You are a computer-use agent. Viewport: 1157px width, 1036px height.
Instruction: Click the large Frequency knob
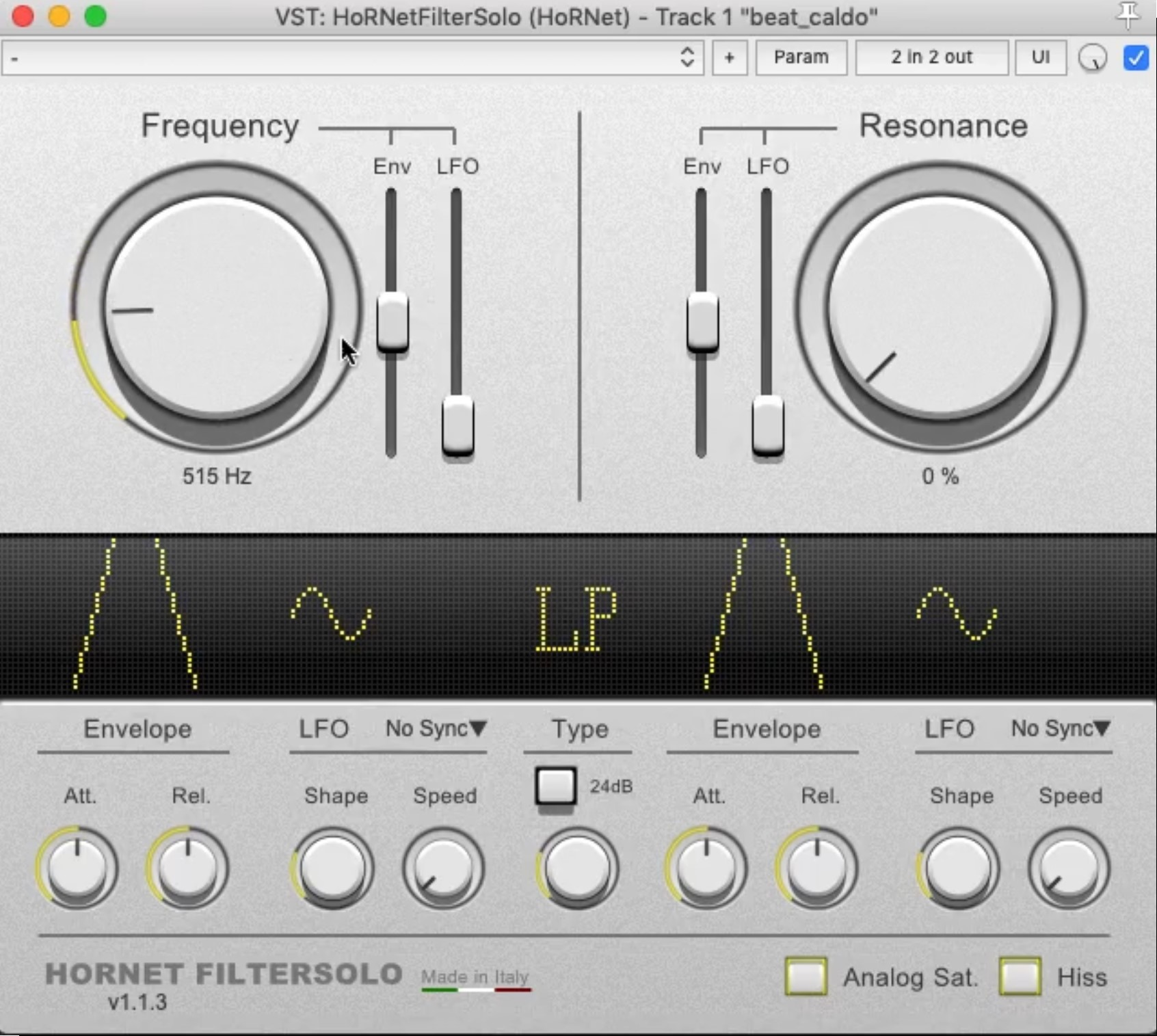pos(216,306)
